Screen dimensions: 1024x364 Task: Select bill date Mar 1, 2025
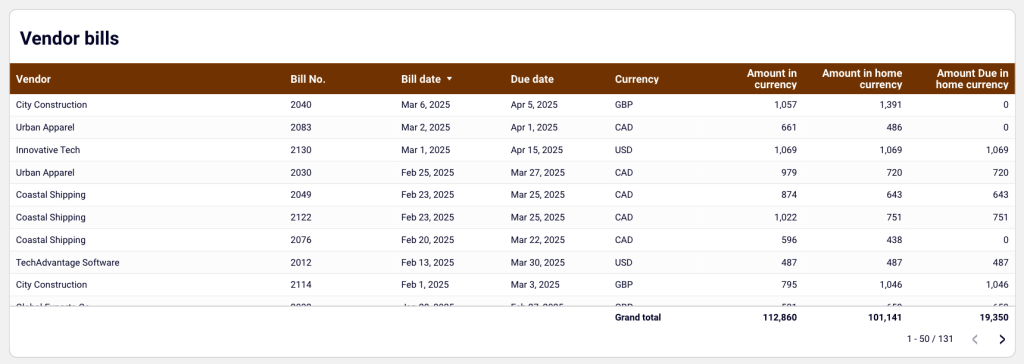click(425, 150)
